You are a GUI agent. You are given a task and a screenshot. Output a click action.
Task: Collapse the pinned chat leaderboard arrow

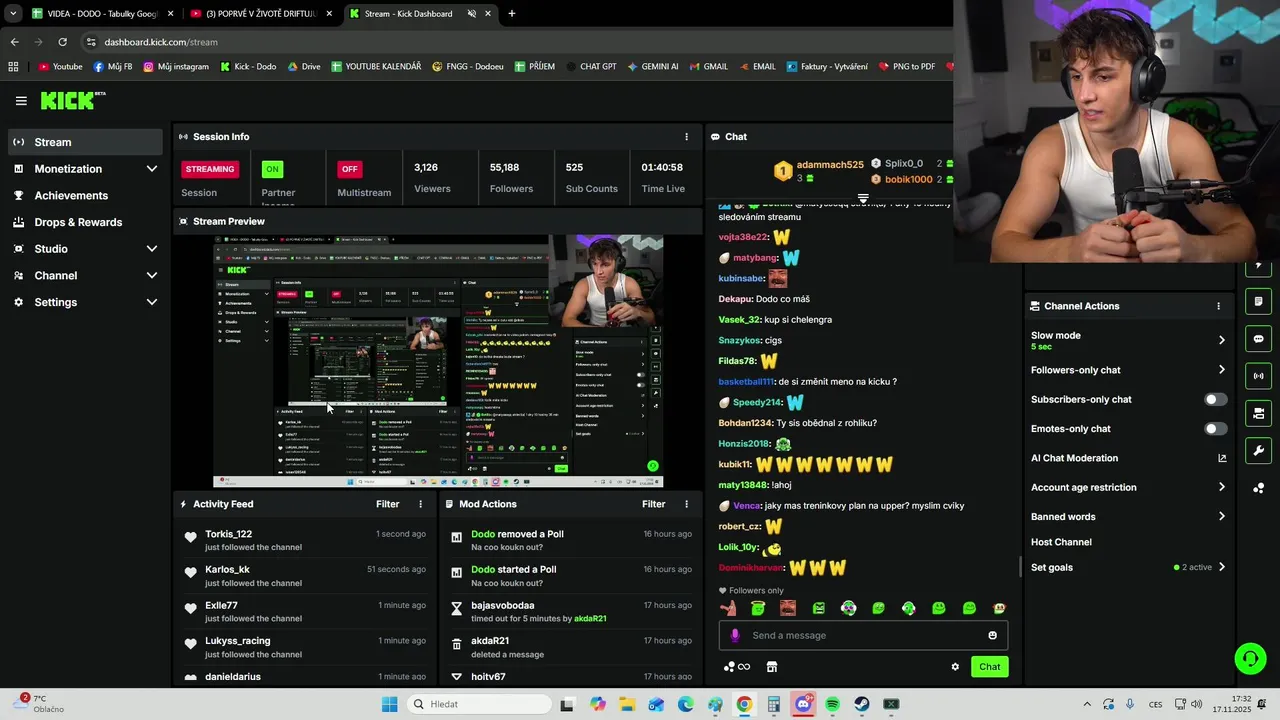863,199
